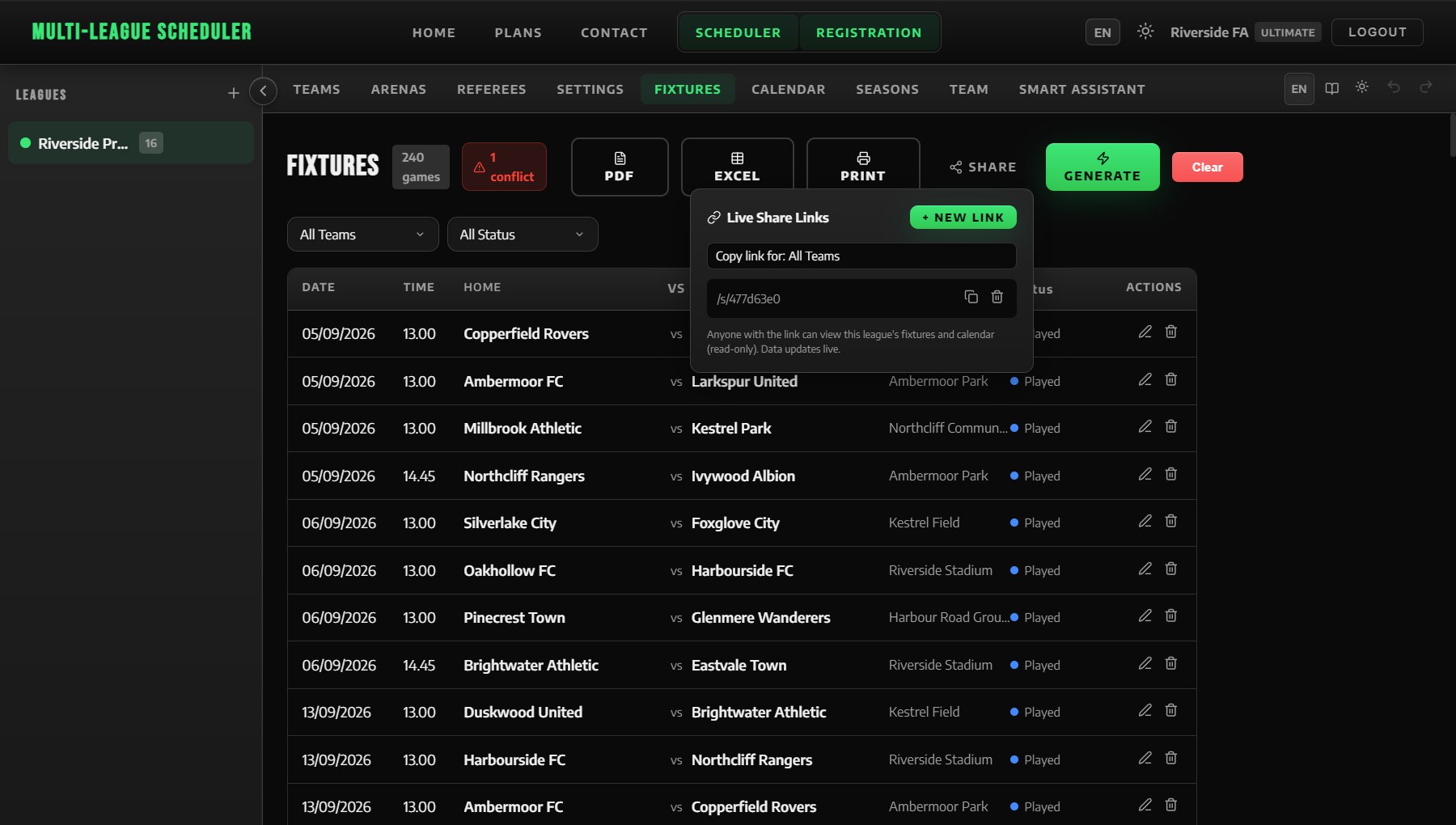Edit the Brightwater Athletic vs Eastvale Town fixture
This screenshot has width=1456, height=825.
[x=1145, y=664]
